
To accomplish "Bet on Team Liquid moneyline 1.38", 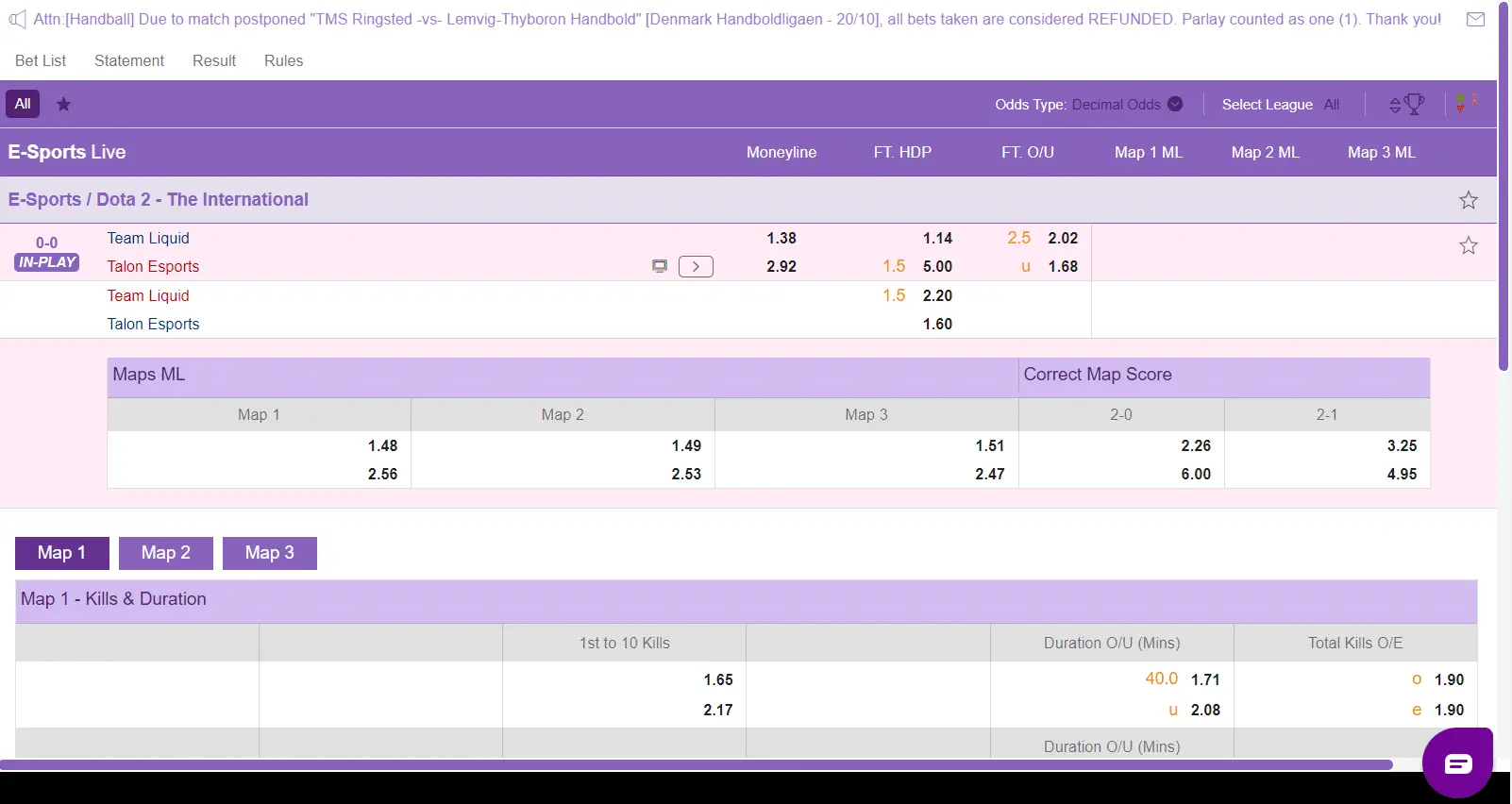I will pyautogui.click(x=781, y=239).
